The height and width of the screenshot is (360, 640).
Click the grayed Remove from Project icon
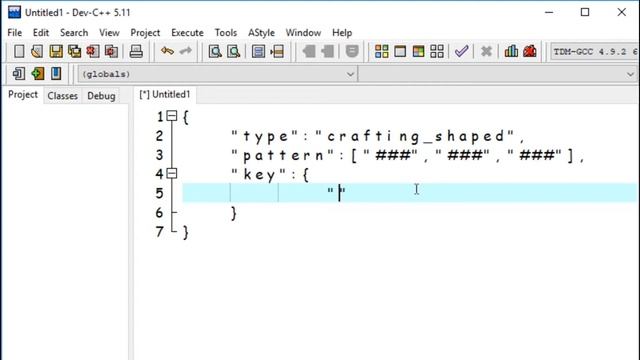pos(327,51)
